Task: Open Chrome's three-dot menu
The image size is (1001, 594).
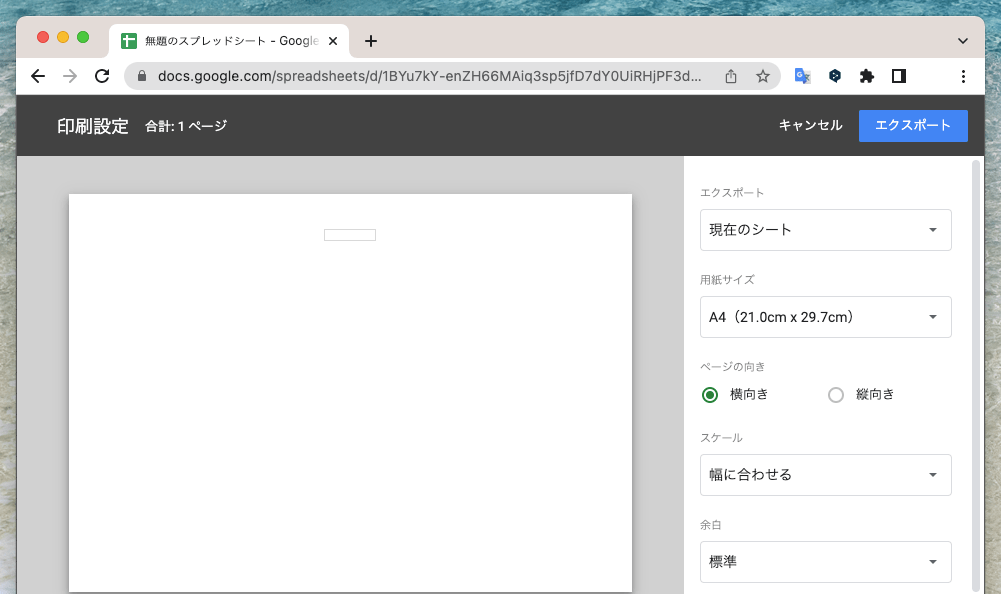Action: tap(963, 76)
